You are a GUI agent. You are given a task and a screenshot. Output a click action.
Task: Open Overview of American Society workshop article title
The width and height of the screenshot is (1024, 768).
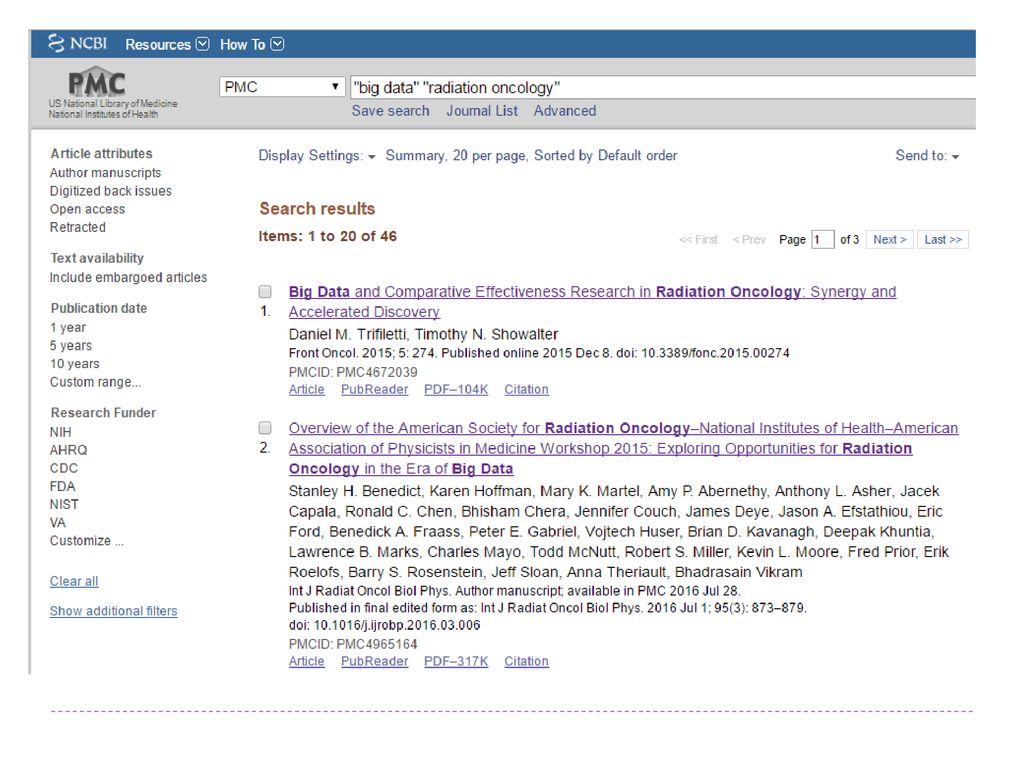coord(624,449)
